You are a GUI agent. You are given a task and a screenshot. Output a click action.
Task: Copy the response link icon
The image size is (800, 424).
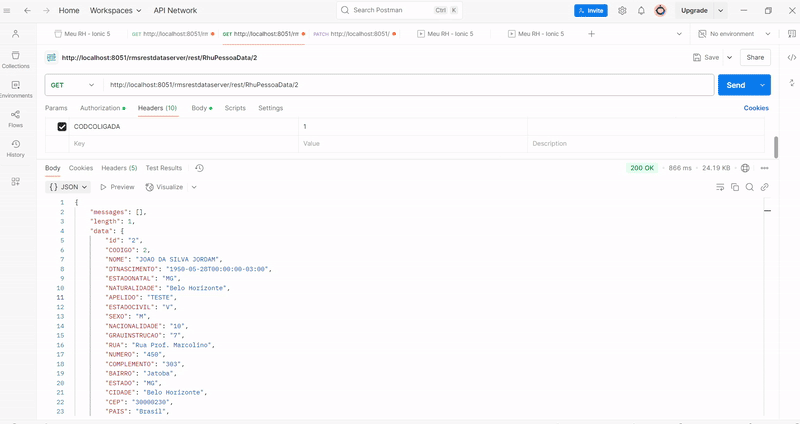(764, 187)
